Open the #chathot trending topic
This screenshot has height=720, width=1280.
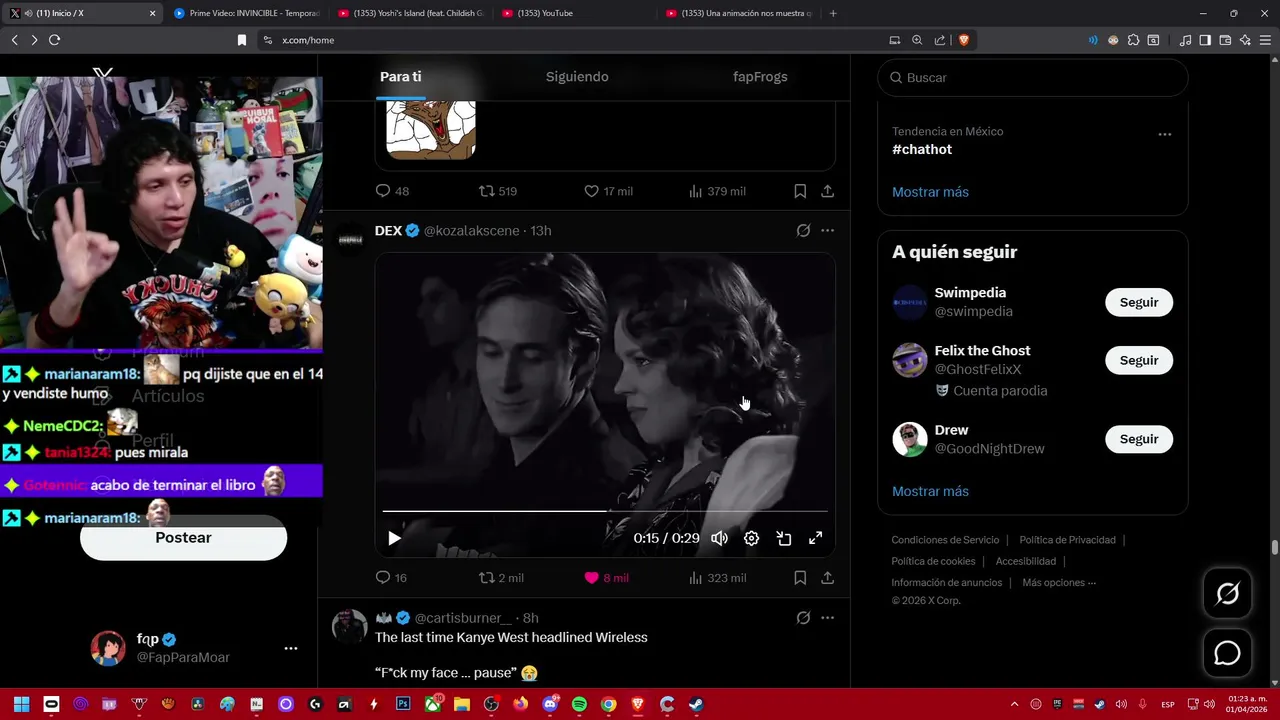click(x=922, y=149)
